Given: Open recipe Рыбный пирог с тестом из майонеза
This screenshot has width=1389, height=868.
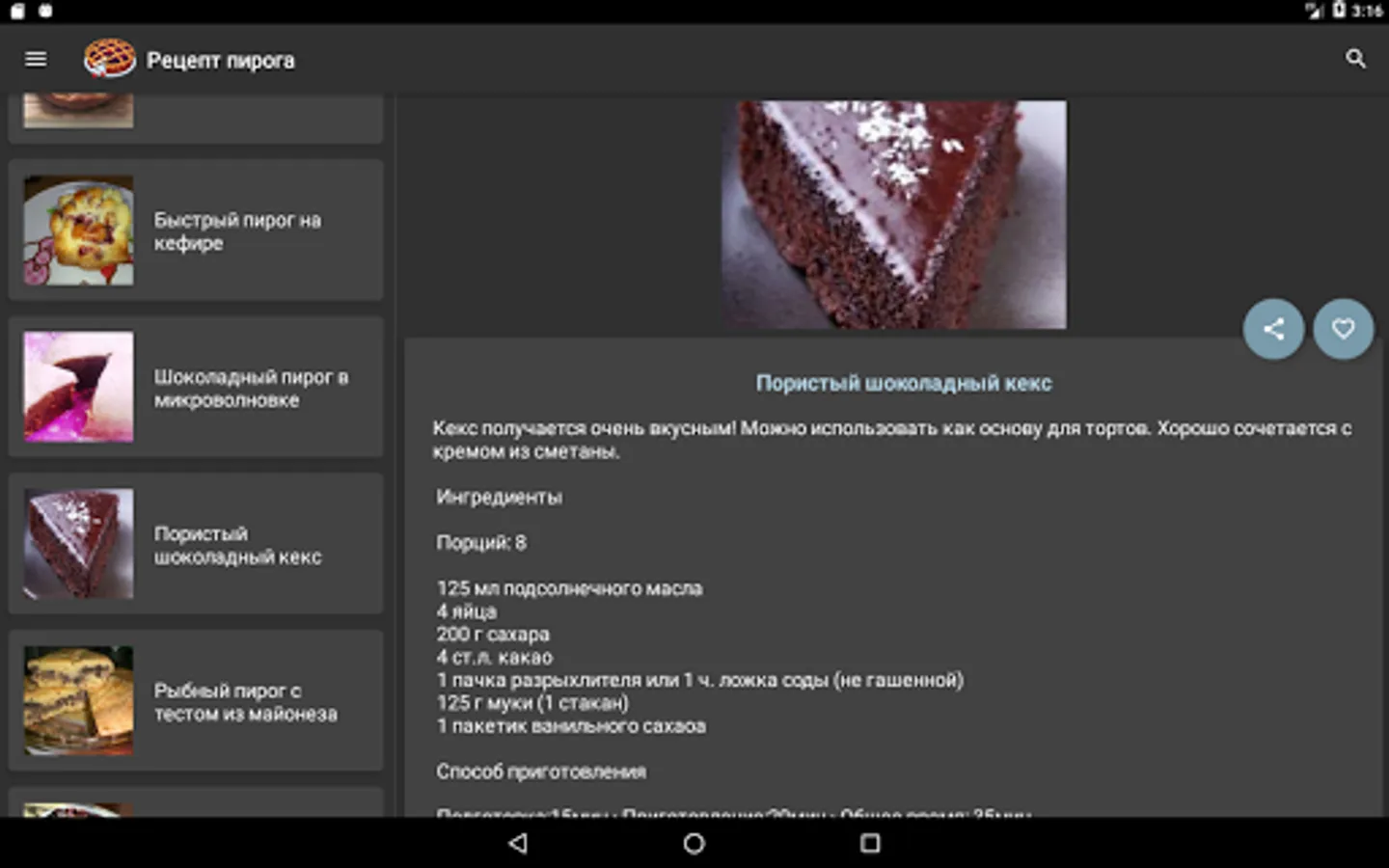Looking at the screenshot, I should tap(196, 701).
